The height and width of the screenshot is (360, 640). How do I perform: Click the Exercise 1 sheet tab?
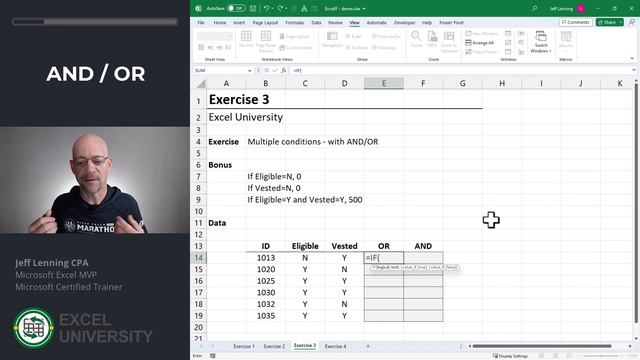point(244,346)
